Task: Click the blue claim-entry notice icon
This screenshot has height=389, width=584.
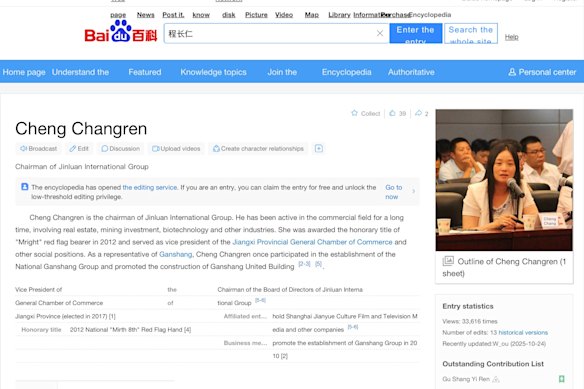Action: pos(25,187)
